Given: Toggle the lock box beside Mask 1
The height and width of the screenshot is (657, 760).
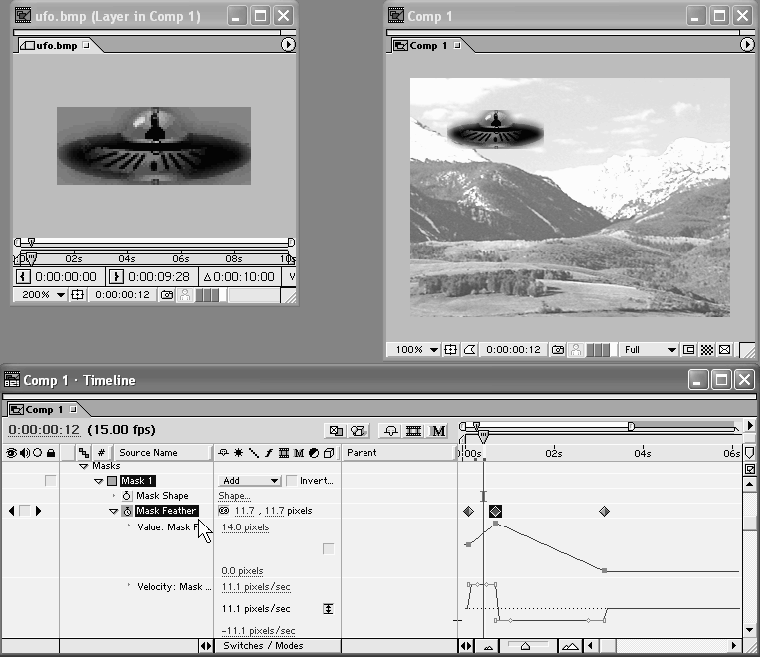Looking at the screenshot, I should pyautogui.click(x=50, y=481).
